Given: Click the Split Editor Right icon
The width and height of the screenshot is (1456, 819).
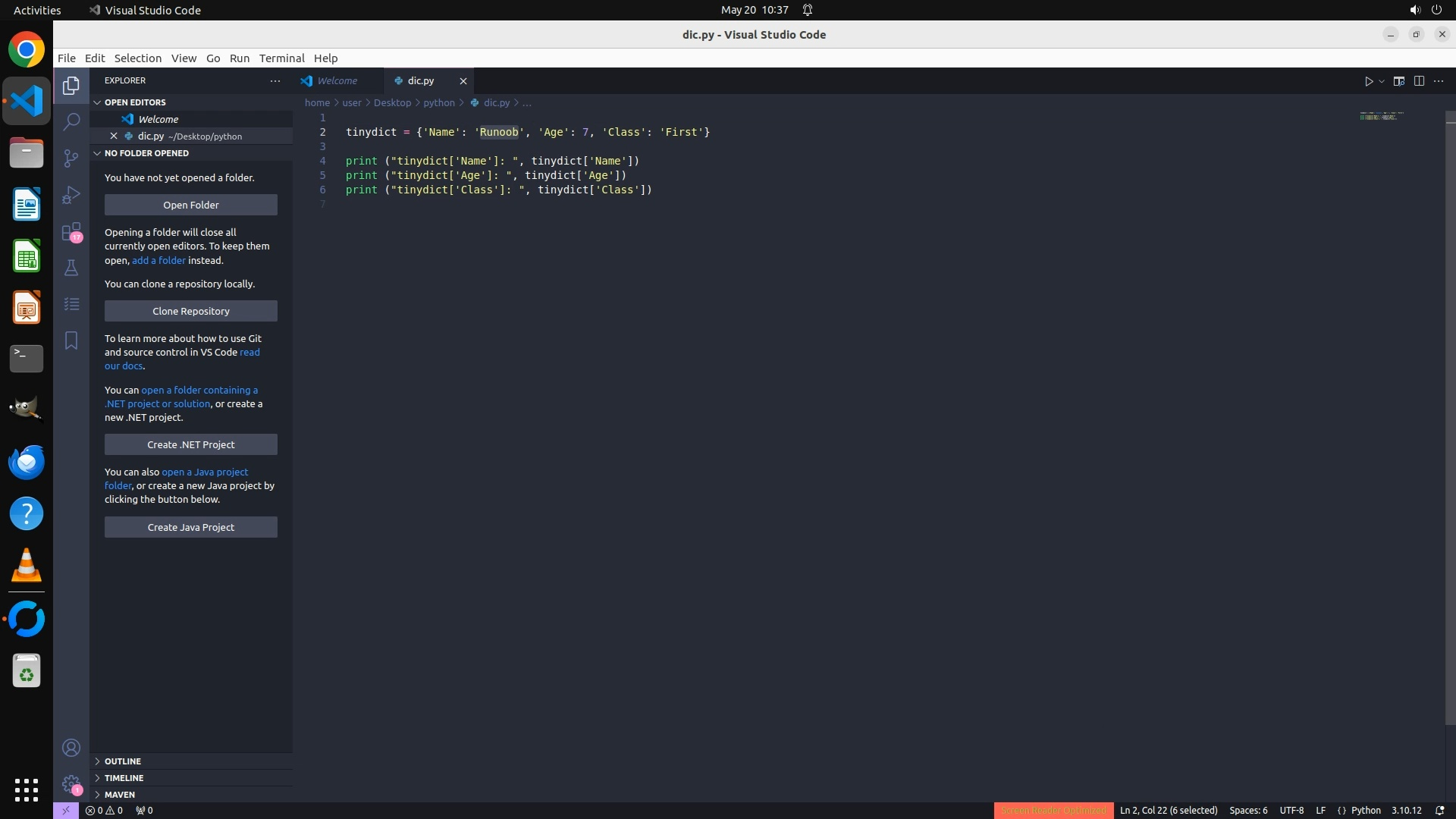Looking at the screenshot, I should tap(1419, 81).
